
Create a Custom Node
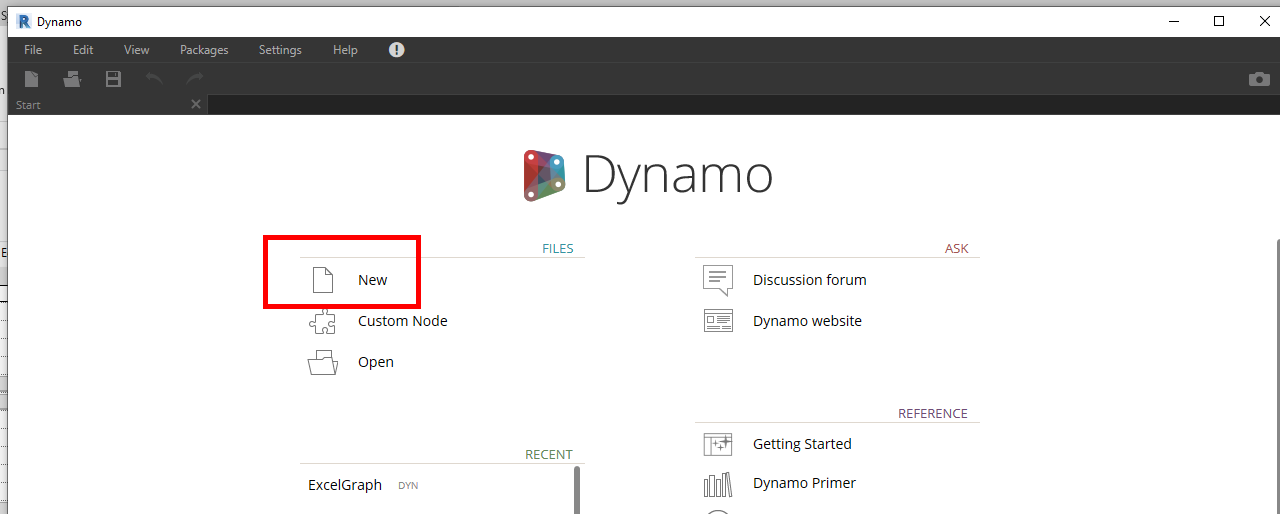click(x=403, y=321)
